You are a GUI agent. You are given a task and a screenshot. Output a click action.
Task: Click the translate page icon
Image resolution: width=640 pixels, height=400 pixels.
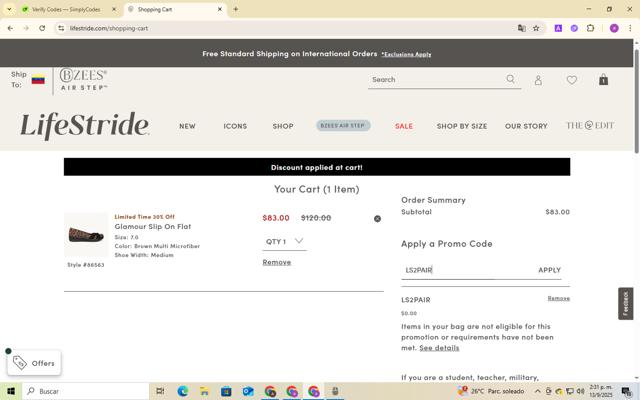pos(521,28)
